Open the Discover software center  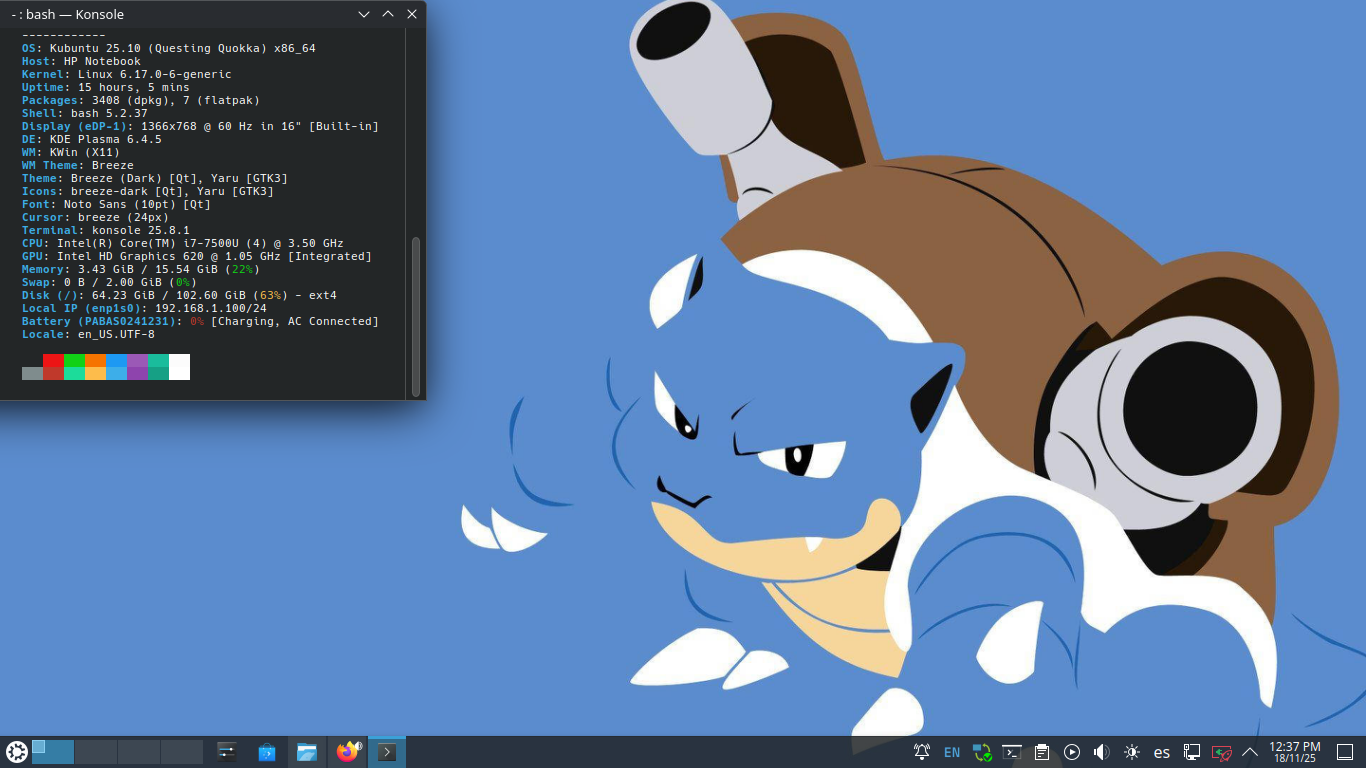(267, 752)
